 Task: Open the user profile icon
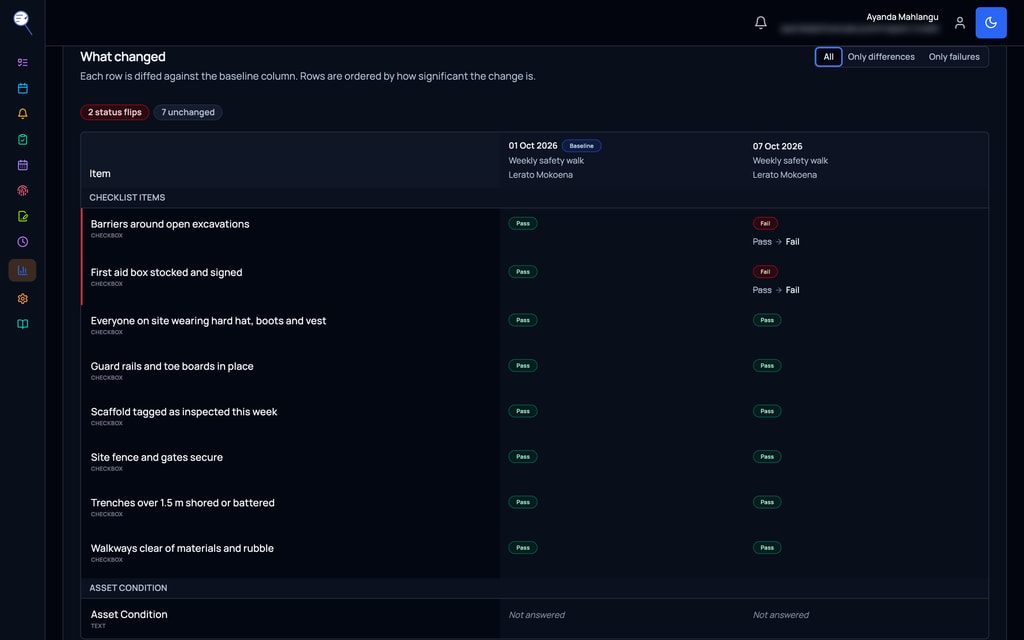click(959, 23)
